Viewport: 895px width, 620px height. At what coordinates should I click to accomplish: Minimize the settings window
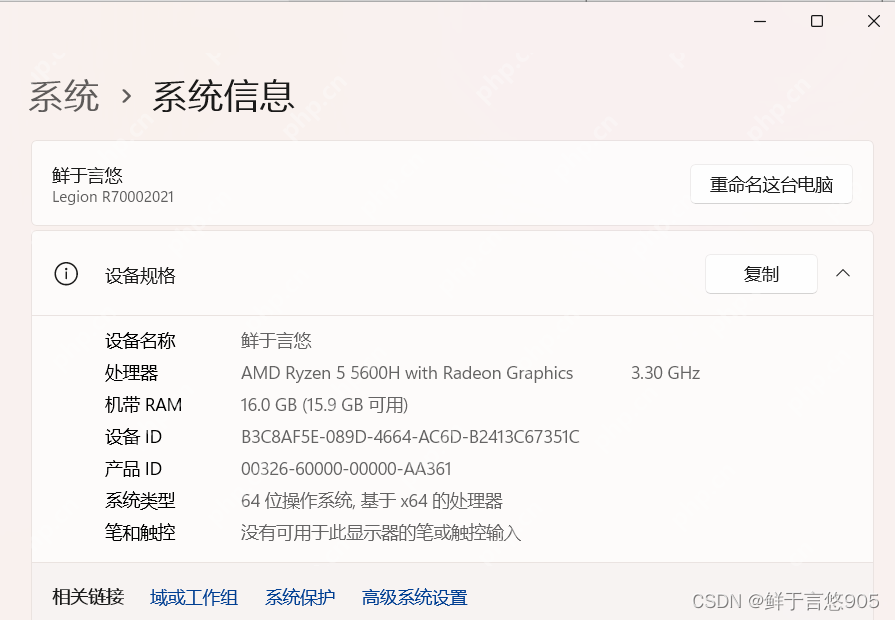click(760, 21)
